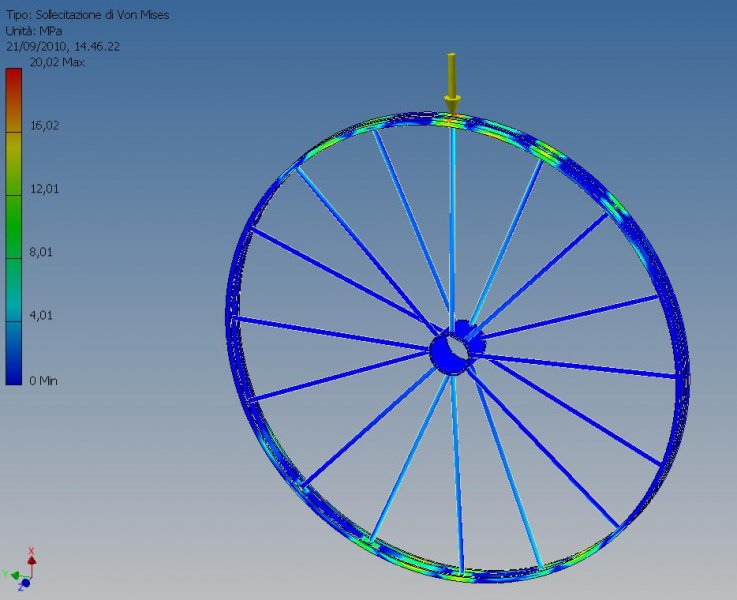Click the Von Mises color legend bar
The width and height of the screenshot is (737, 600).
click(14, 227)
